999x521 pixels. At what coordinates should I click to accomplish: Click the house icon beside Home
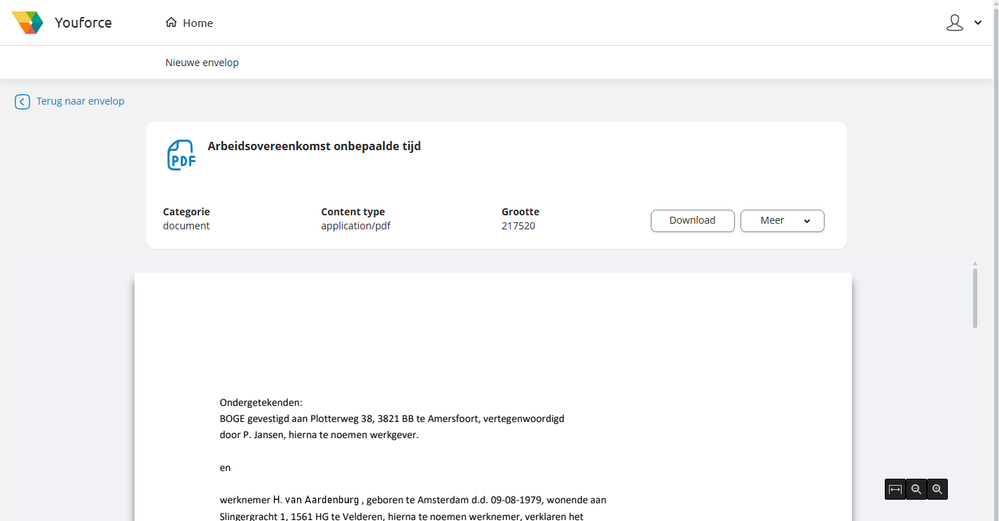pos(171,22)
